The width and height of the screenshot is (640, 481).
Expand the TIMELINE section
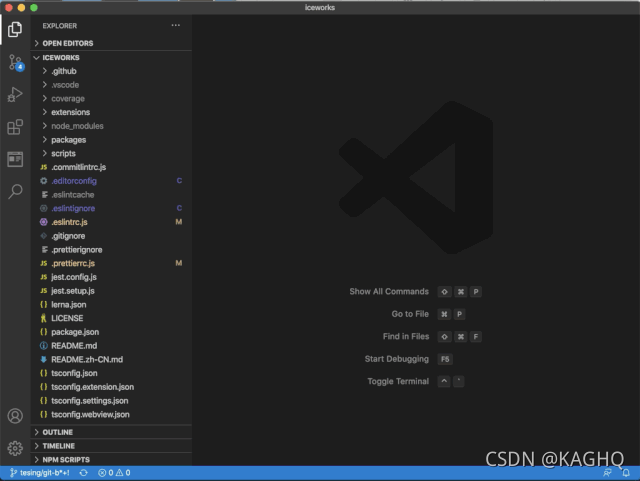pyautogui.click(x=111, y=446)
